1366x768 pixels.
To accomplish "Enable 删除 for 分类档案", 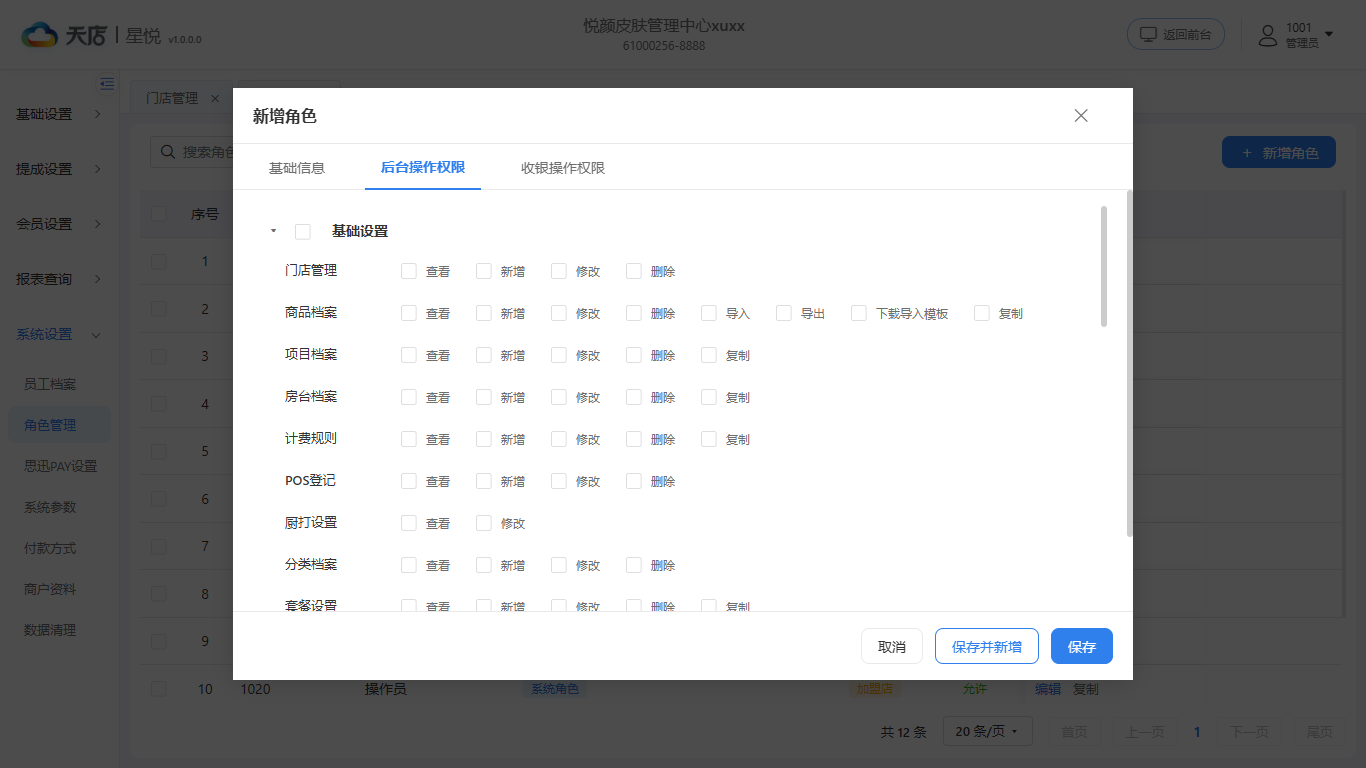I will click(634, 565).
